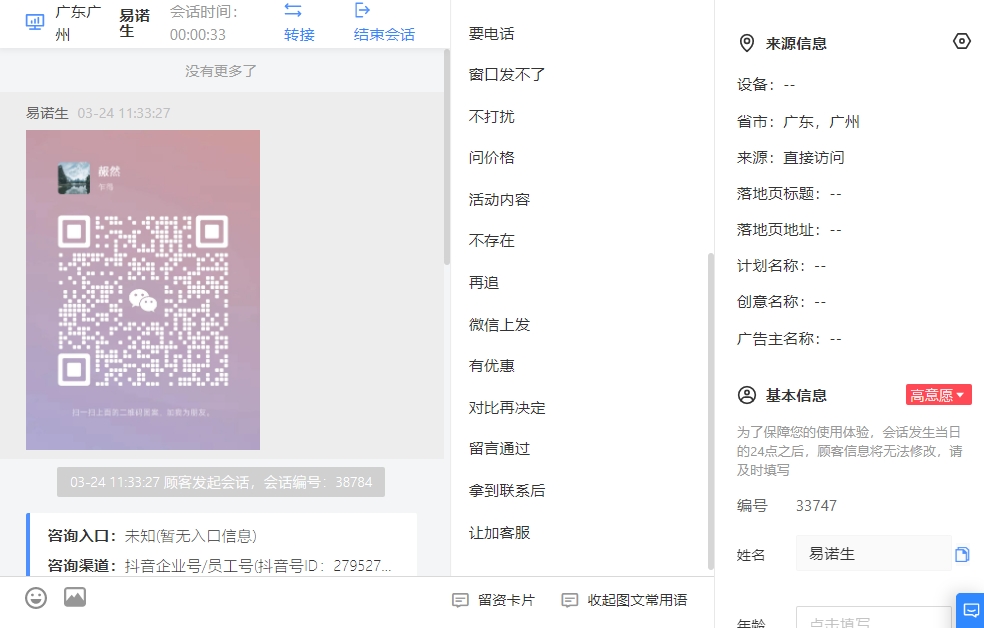Click the 转接 transfer arrows icon
The image size is (984, 628).
(293, 10)
